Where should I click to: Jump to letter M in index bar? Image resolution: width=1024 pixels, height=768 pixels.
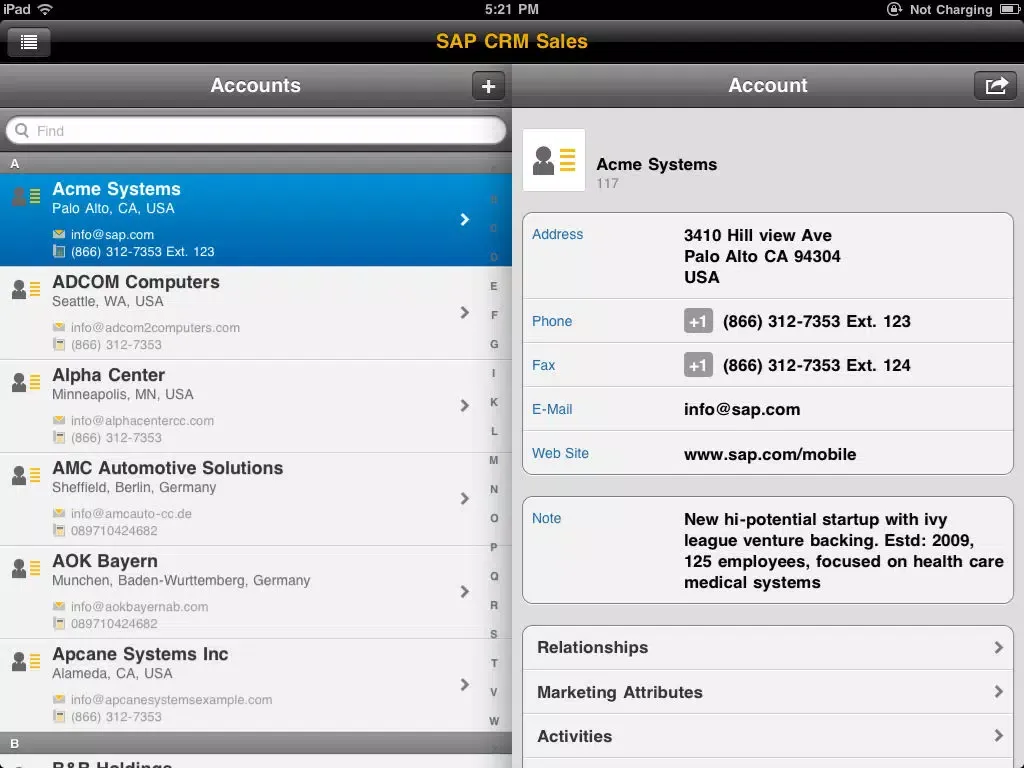tap(494, 460)
